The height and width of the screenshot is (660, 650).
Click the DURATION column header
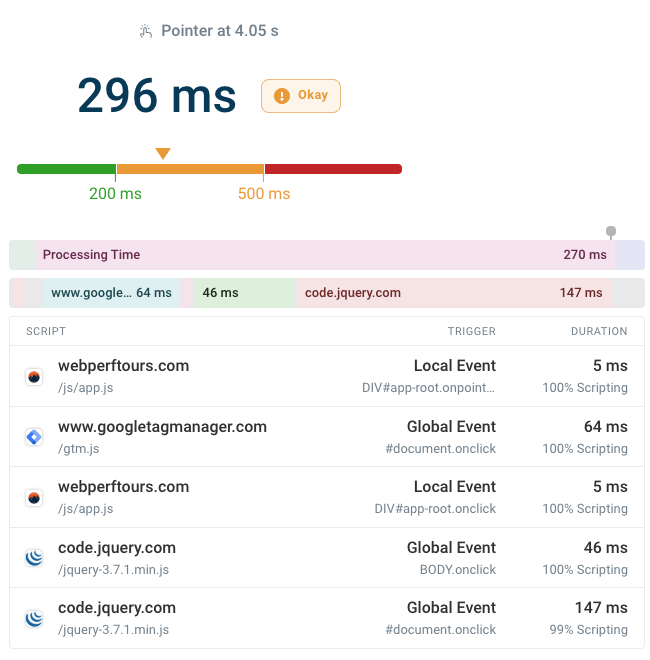click(599, 331)
